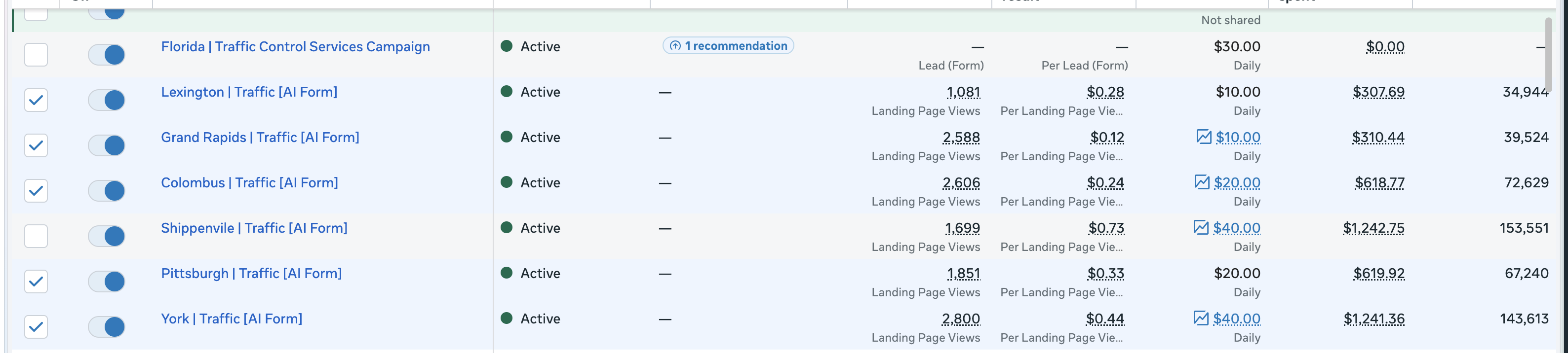Image resolution: width=1568 pixels, height=353 pixels.
Task: Click Lexington $0.28 cost per result
Action: click(1105, 92)
